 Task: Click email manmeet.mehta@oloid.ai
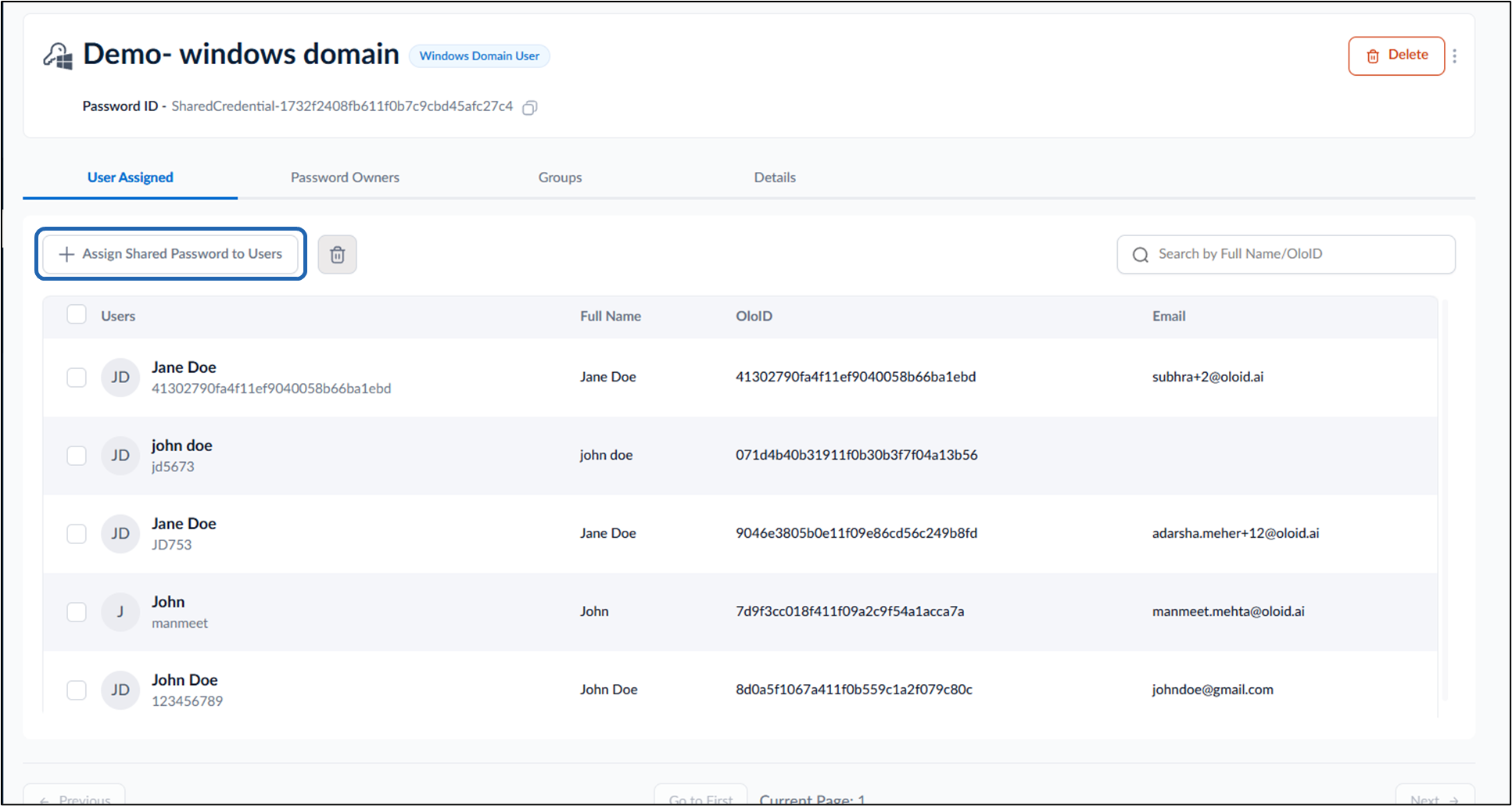point(1228,611)
